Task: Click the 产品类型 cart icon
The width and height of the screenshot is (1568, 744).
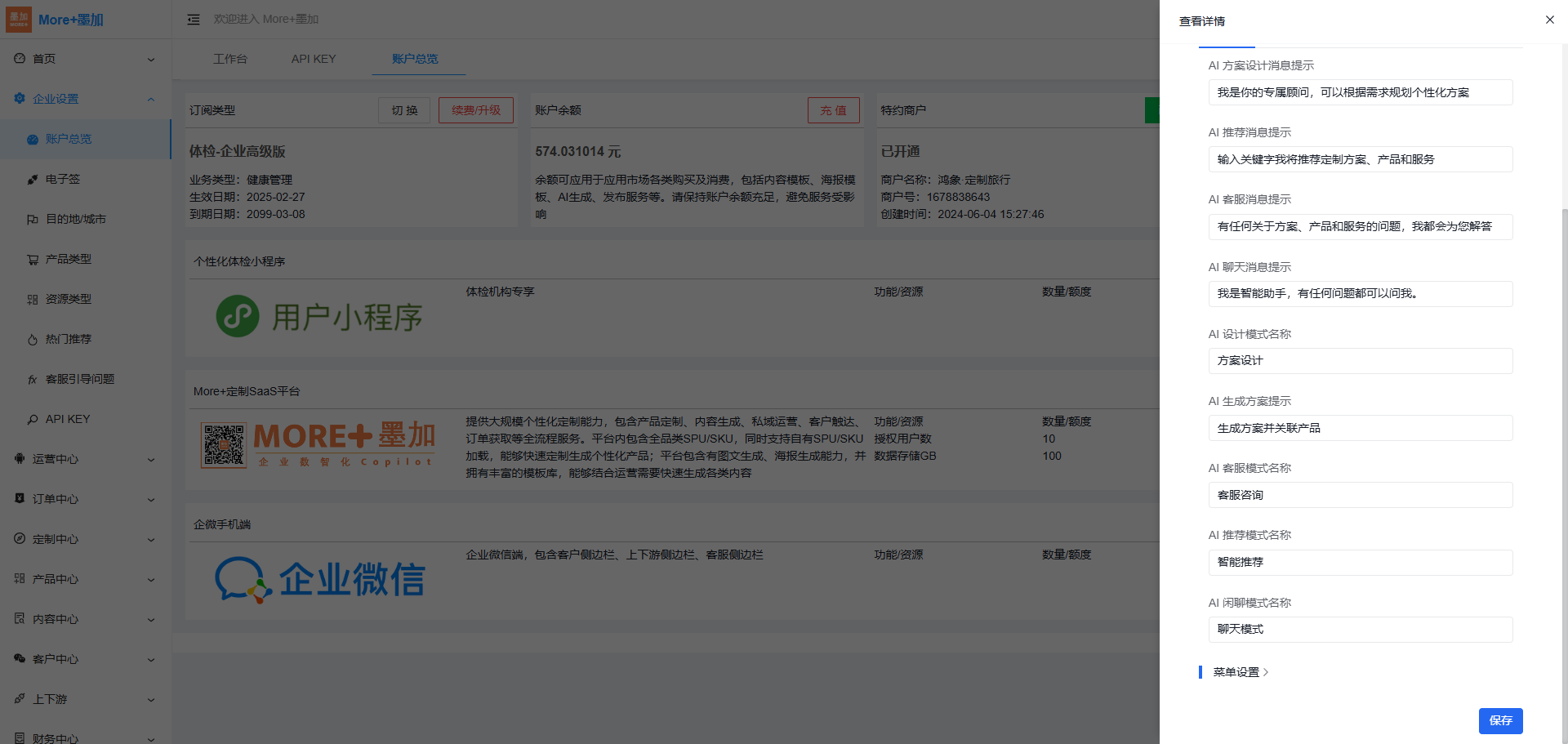Action: click(33, 260)
